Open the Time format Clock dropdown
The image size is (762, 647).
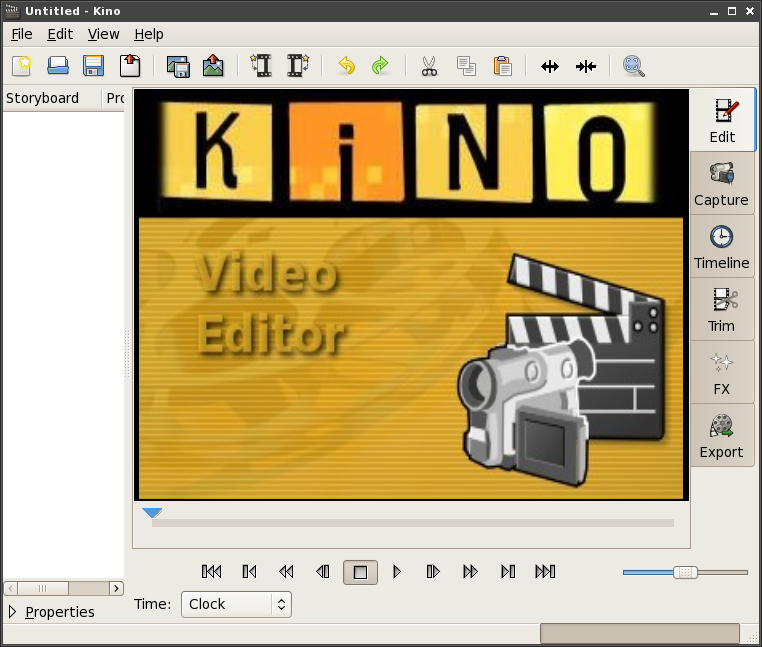click(236, 604)
